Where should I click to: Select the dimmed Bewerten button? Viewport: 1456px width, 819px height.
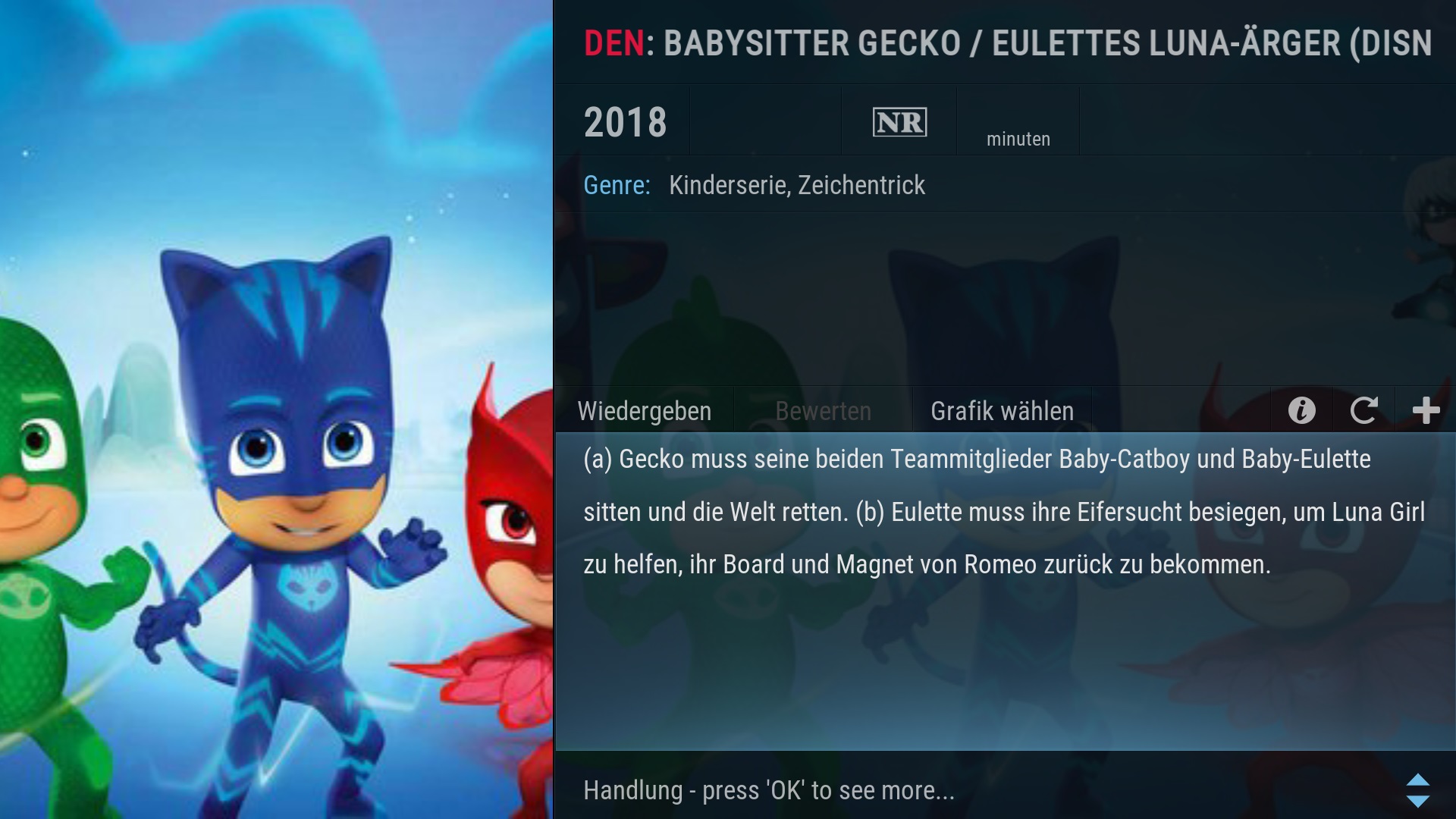point(823,410)
